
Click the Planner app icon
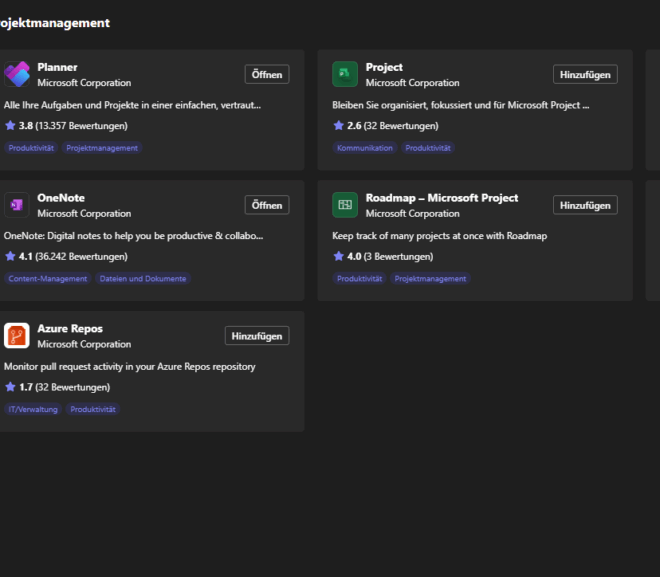(17, 74)
